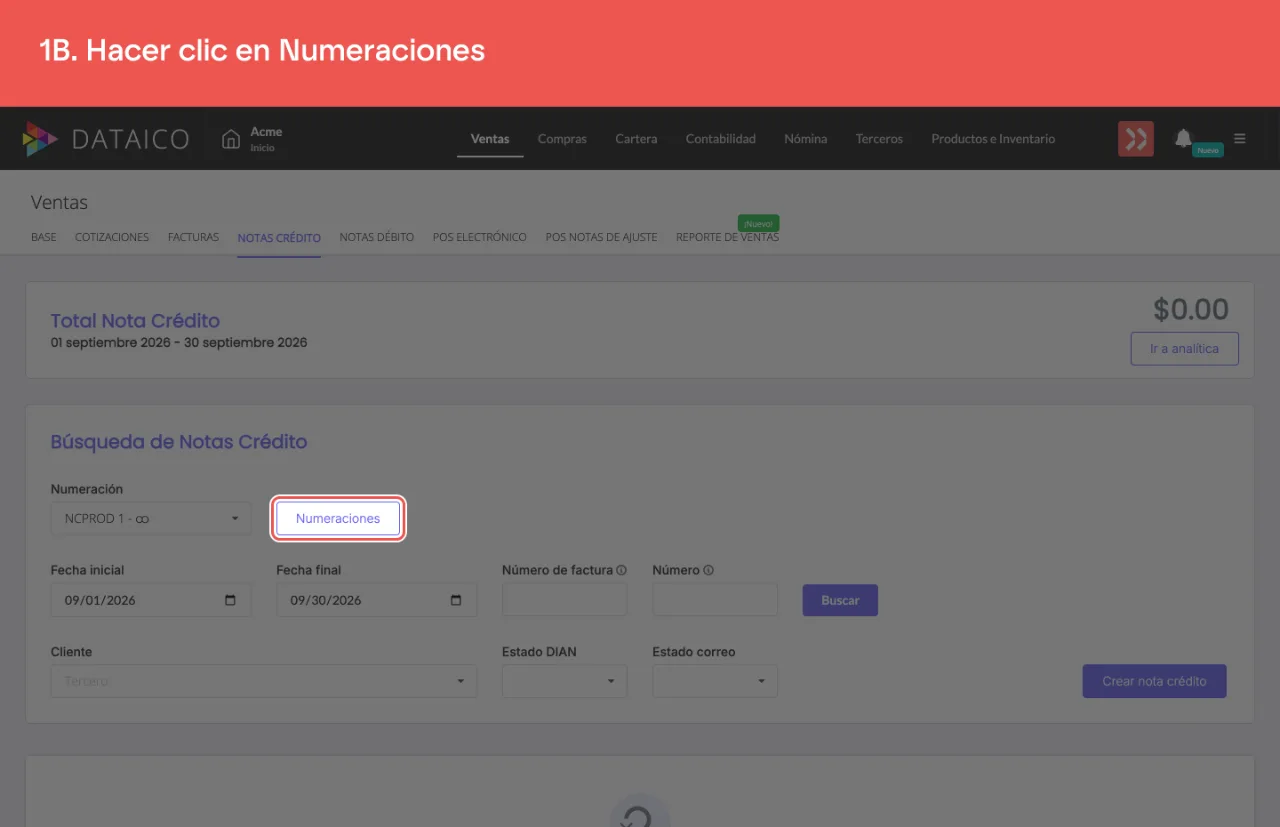Open the Productos e Inventario menu
This screenshot has height=827, width=1280.
pyautogui.click(x=993, y=139)
